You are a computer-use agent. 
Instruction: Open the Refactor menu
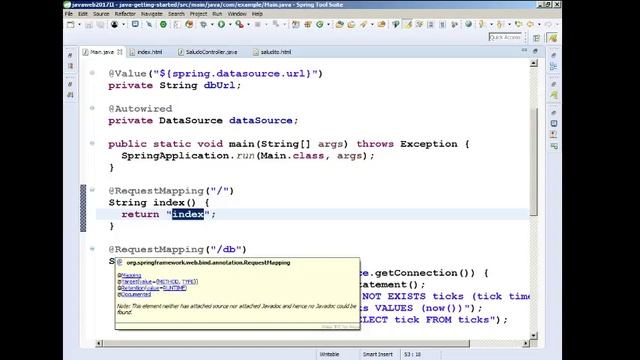pos(125,14)
